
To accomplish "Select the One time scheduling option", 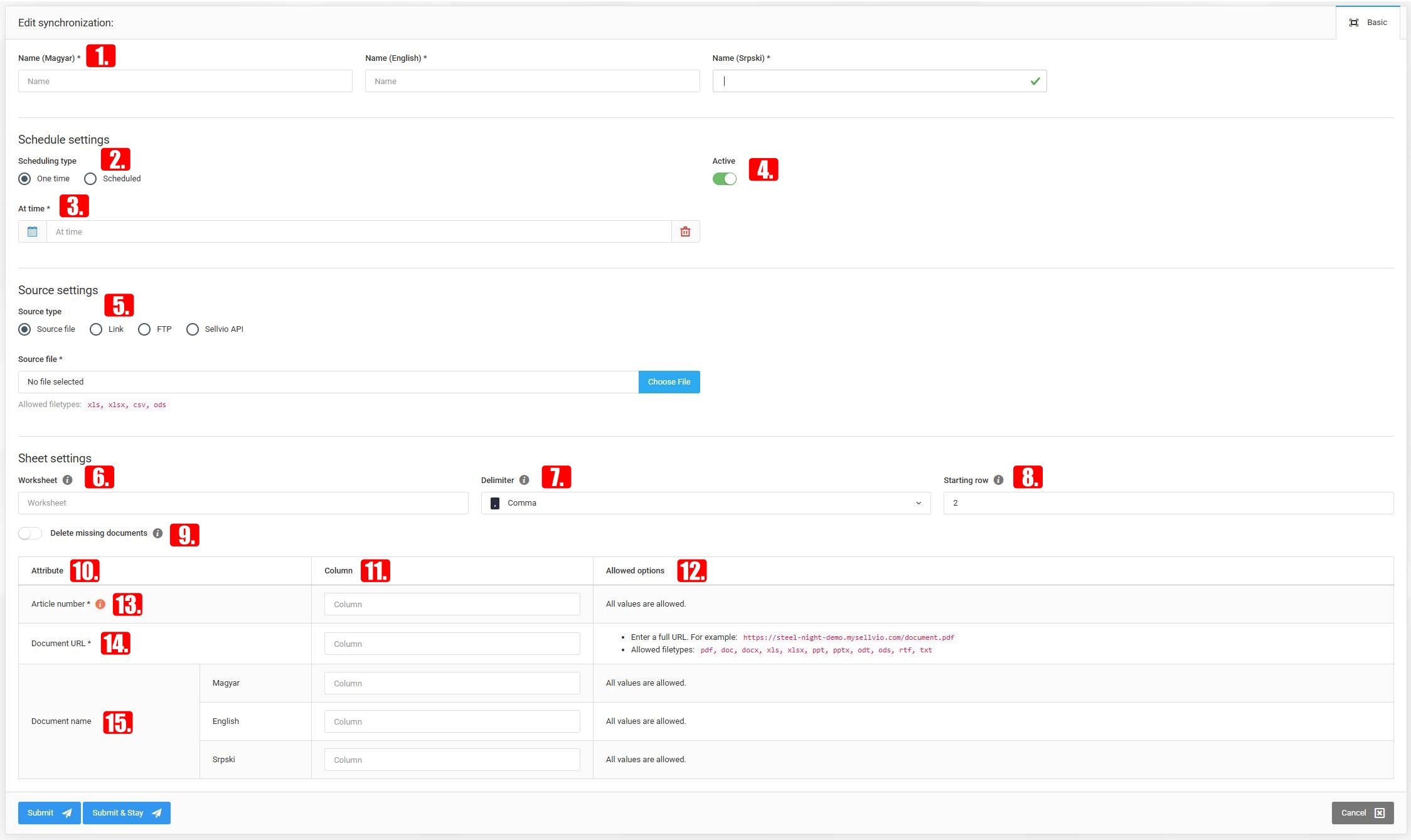I will [24, 179].
